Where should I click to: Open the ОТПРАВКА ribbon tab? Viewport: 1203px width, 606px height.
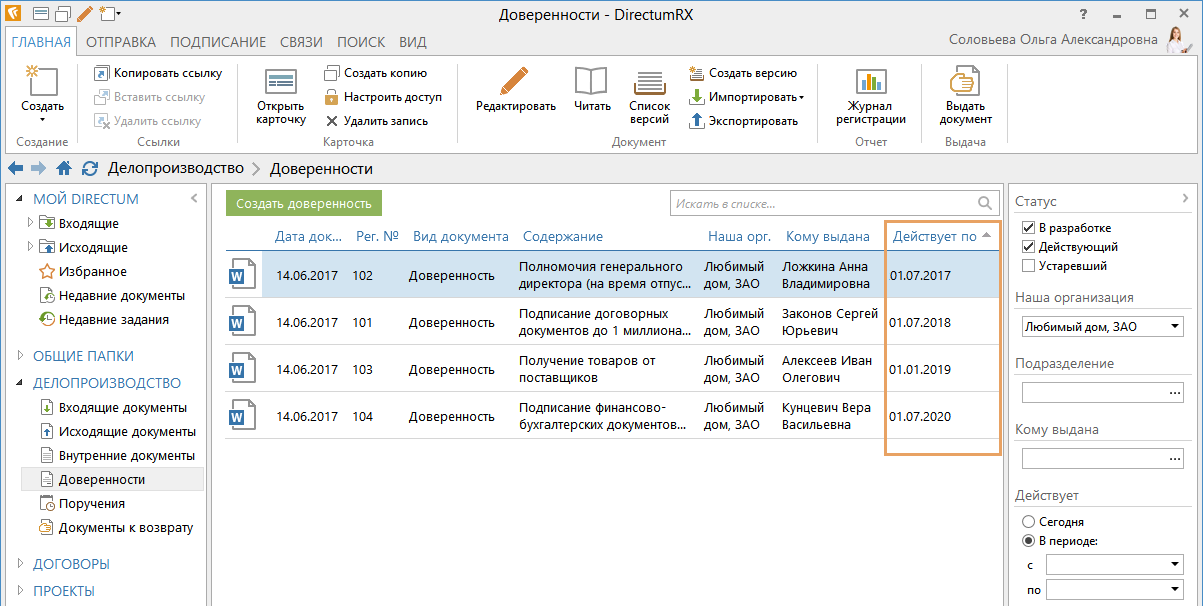click(x=120, y=42)
